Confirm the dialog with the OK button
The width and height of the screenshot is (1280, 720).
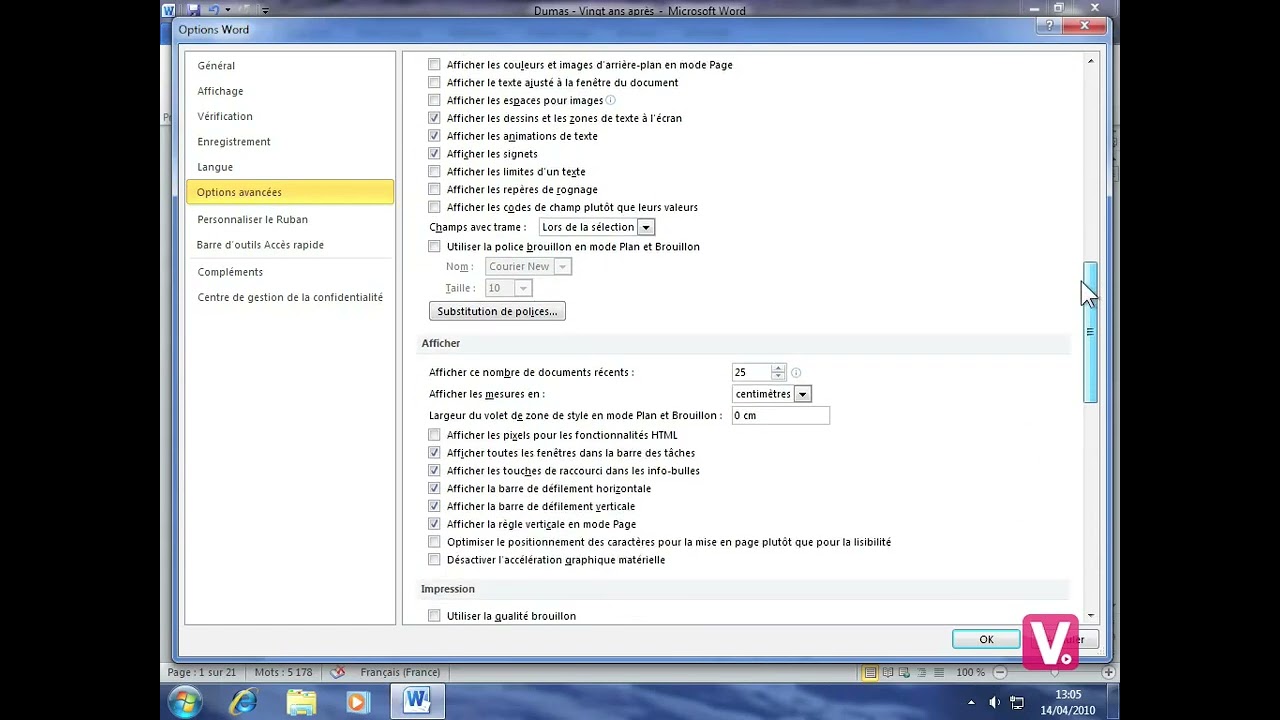(x=986, y=640)
